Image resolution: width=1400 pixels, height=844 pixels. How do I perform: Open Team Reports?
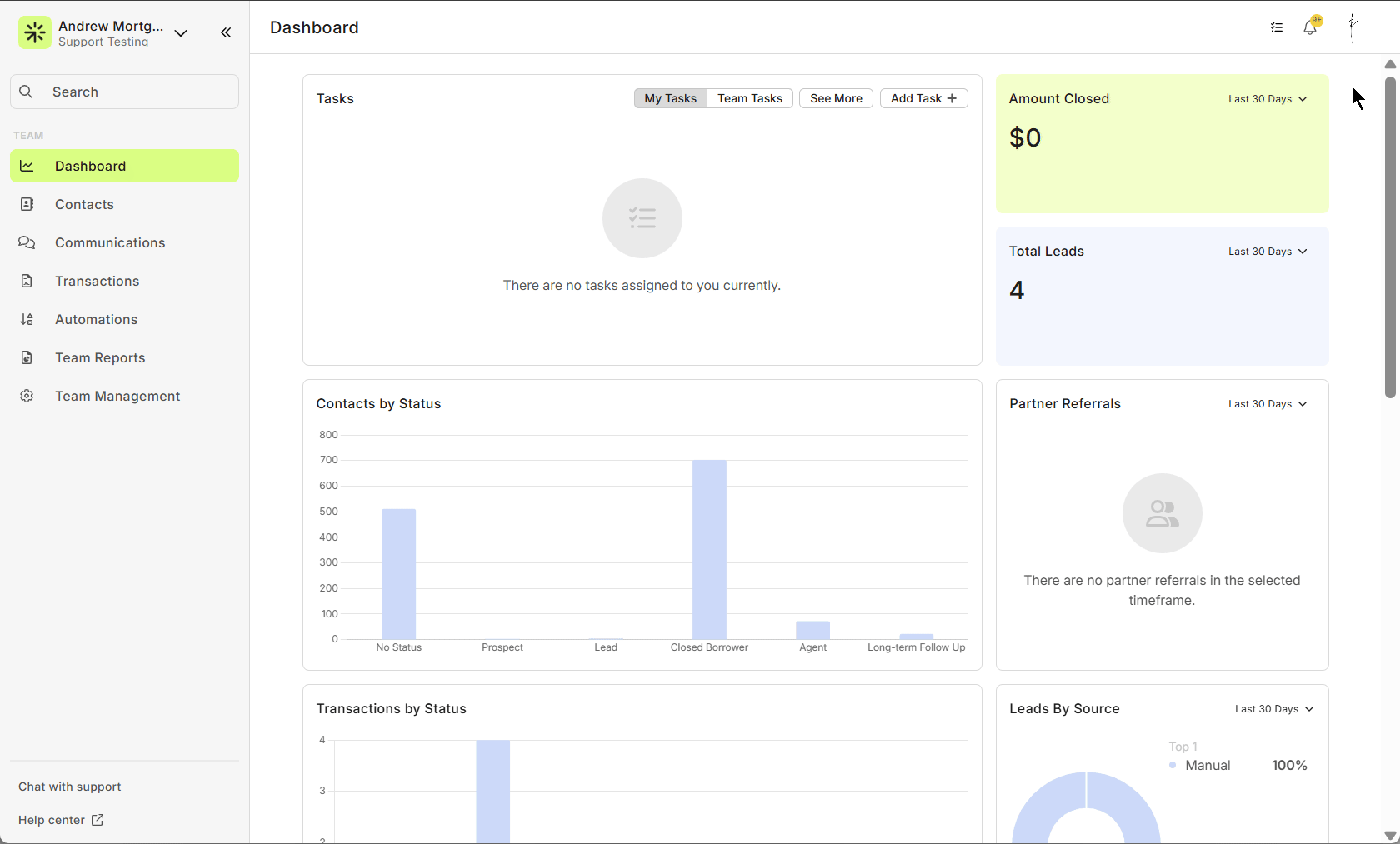pyautogui.click(x=124, y=357)
